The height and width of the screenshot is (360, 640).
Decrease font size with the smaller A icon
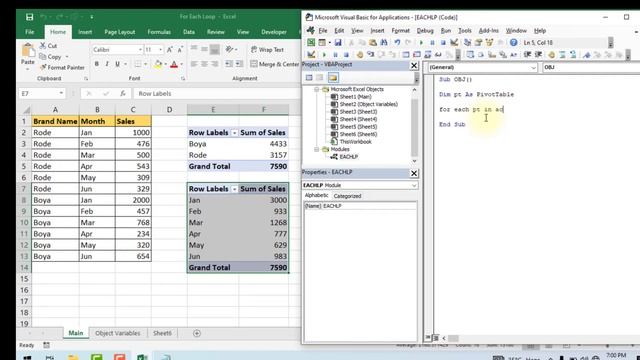click(x=180, y=49)
